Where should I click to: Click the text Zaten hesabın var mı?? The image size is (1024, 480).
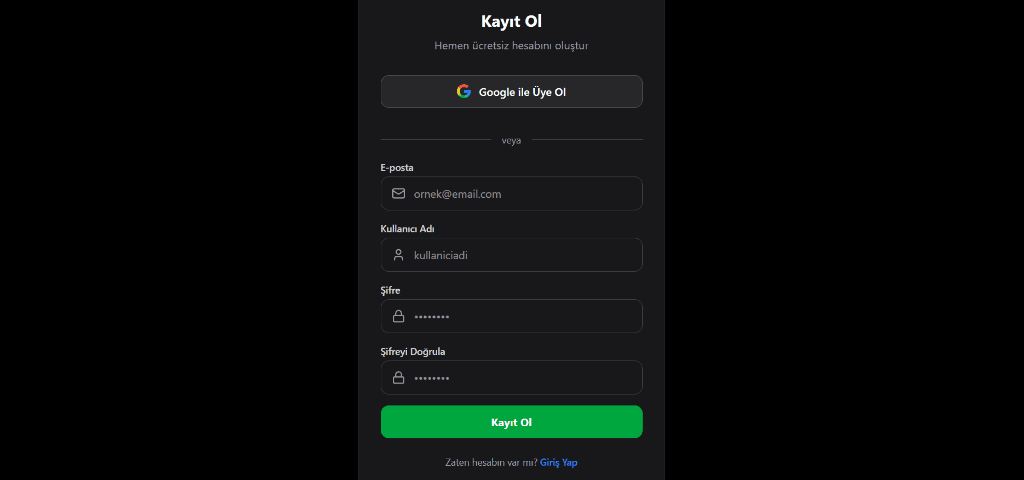[x=491, y=463]
